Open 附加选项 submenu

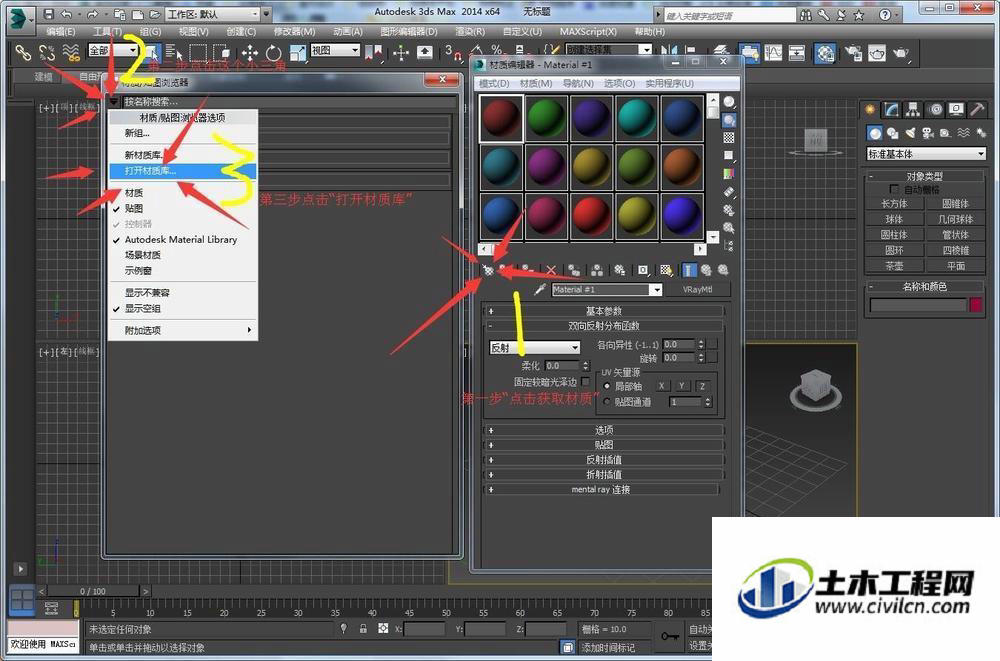point(183,330)
